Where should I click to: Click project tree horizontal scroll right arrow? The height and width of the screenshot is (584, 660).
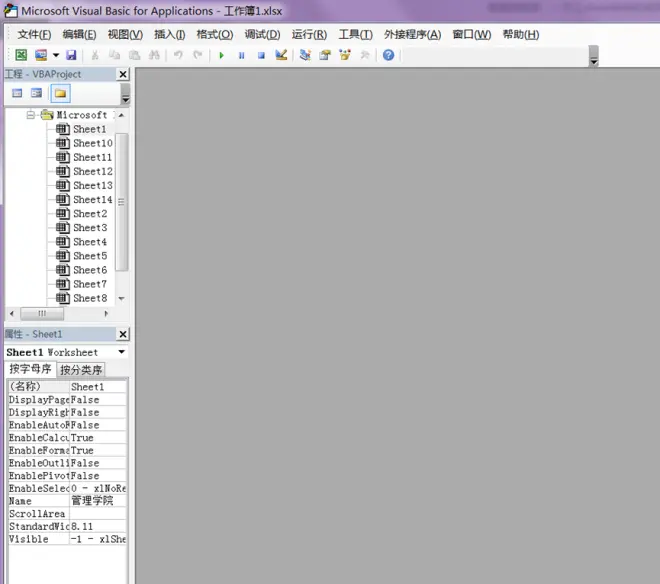coord(106,313)
